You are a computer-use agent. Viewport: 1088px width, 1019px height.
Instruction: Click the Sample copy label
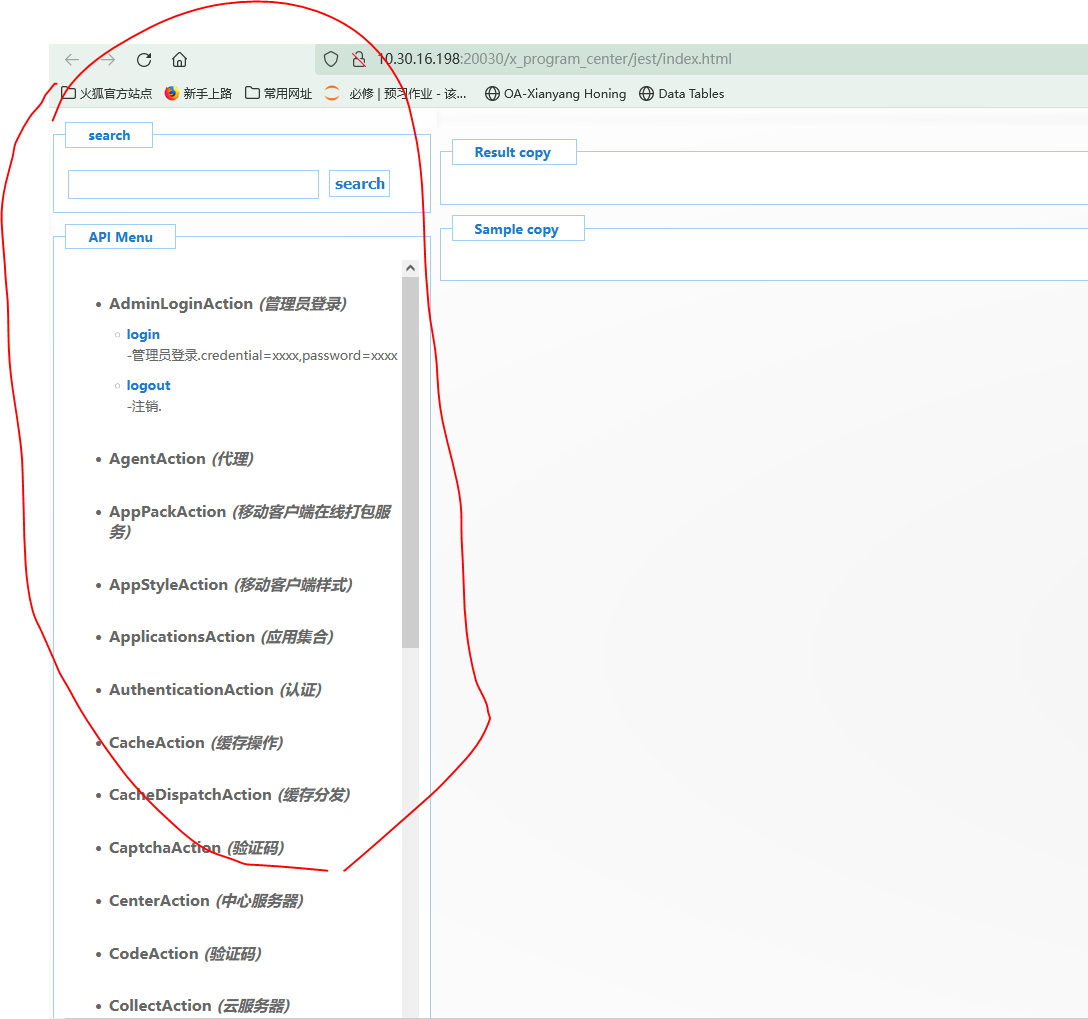click(x=516, y=230)
